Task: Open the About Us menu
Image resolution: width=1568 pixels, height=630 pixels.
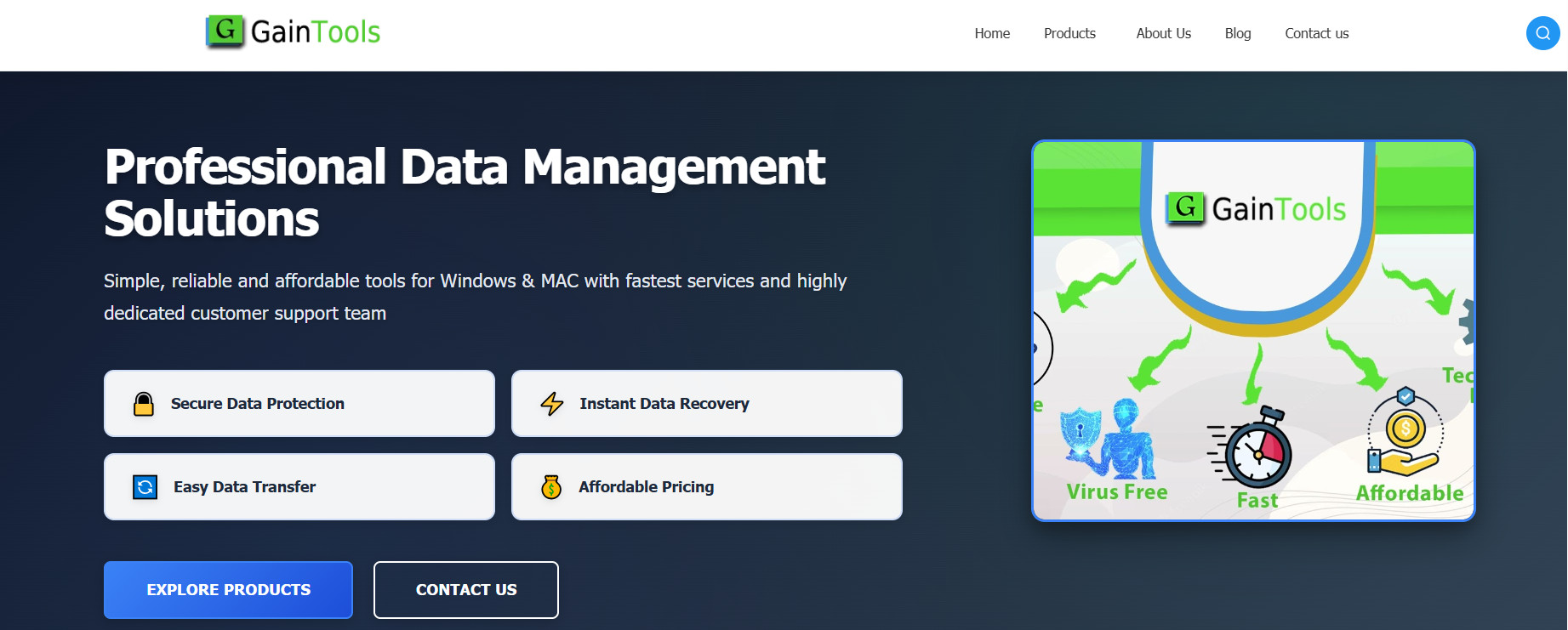Action: pos(1163,33)
